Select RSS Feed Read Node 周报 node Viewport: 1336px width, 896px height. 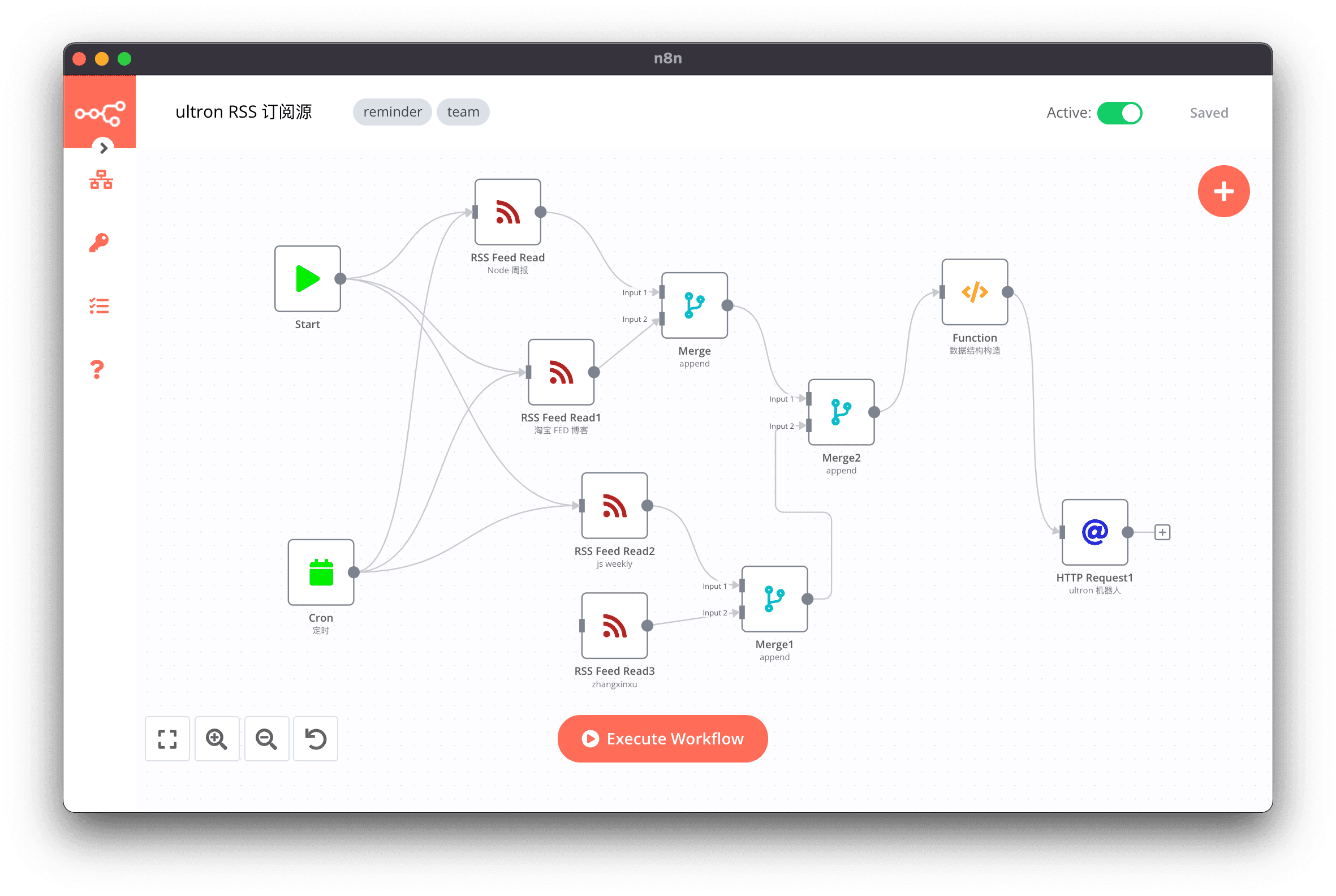(507, 212)
